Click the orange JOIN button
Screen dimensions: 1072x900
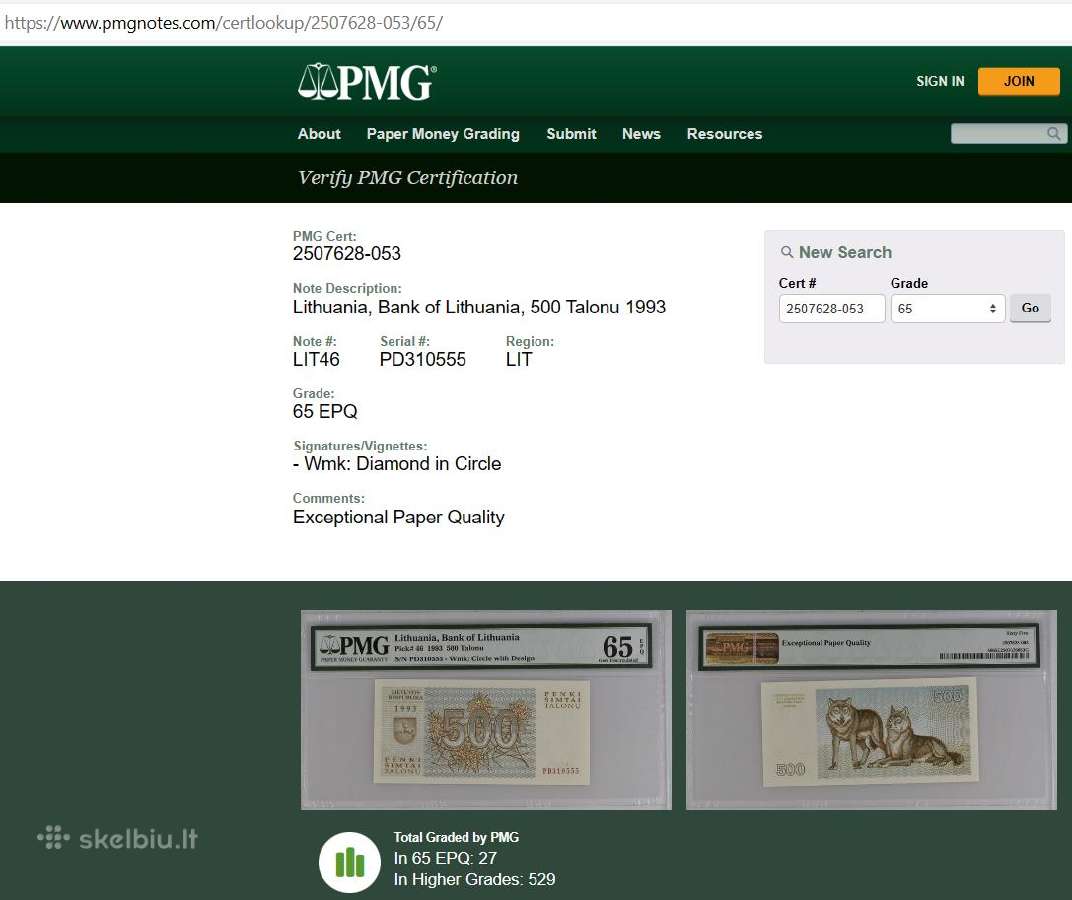[x=1019, y=81]
